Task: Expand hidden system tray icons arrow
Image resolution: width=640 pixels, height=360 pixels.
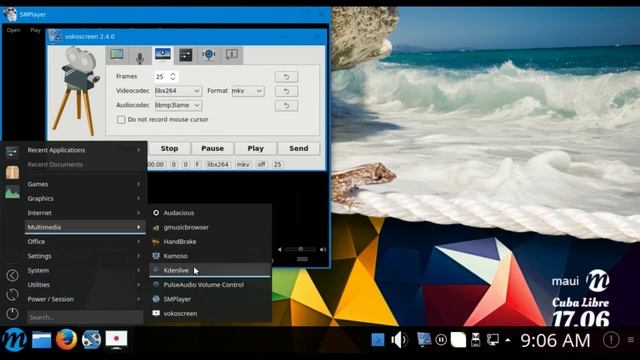Action: [x=508, y=340]
